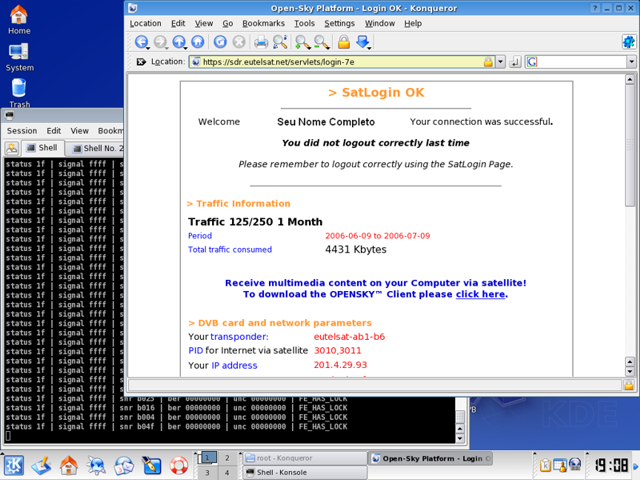The height and width of the screenshot is (480, 640).
Task: Click the 'eutelsat-ab1-b6' transponder value
Action: click(x=349, y=337)
